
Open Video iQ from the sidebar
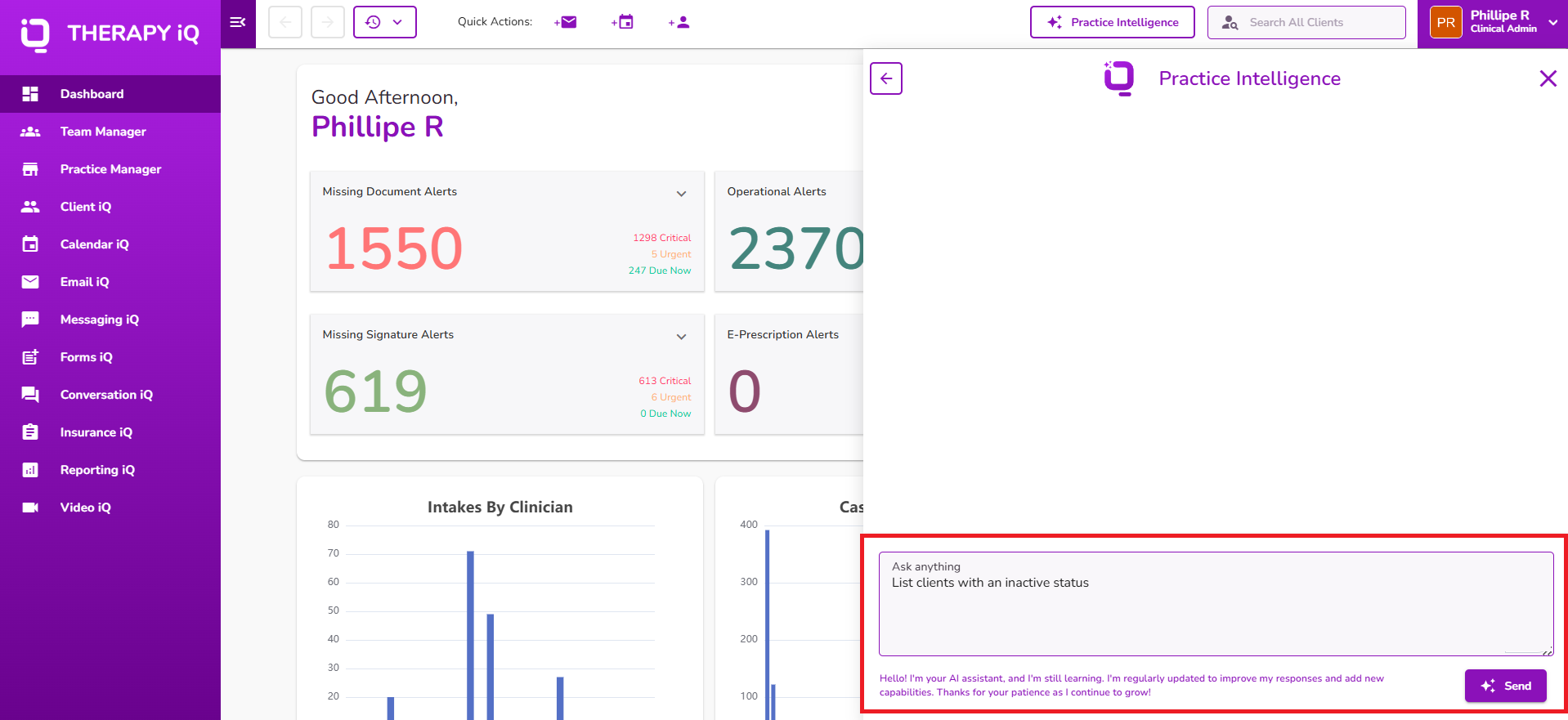[110, 508]
